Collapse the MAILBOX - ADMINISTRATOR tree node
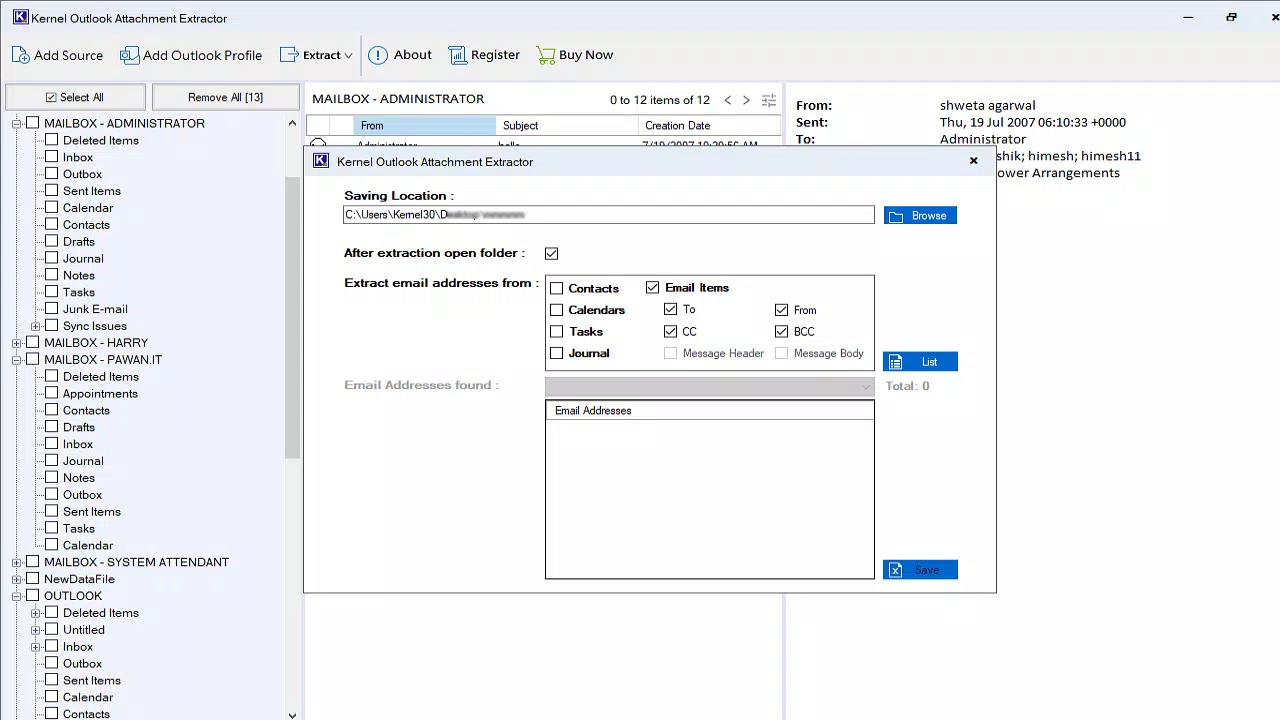 pyautogui.click(x=17, y=124)
